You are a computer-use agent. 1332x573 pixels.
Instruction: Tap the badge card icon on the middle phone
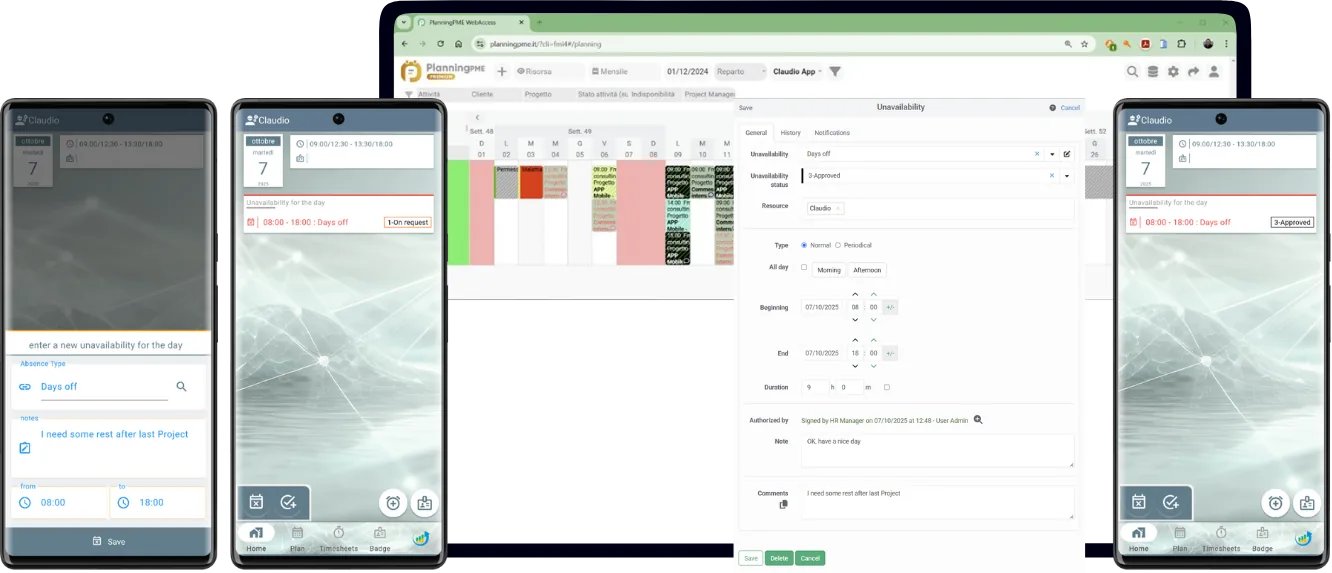(x=425, y=503)
